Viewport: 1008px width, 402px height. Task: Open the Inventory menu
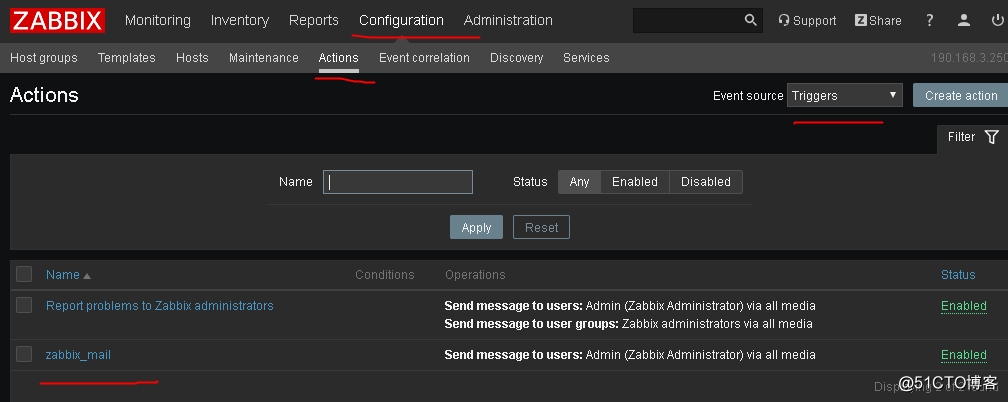tap(240, 21)
